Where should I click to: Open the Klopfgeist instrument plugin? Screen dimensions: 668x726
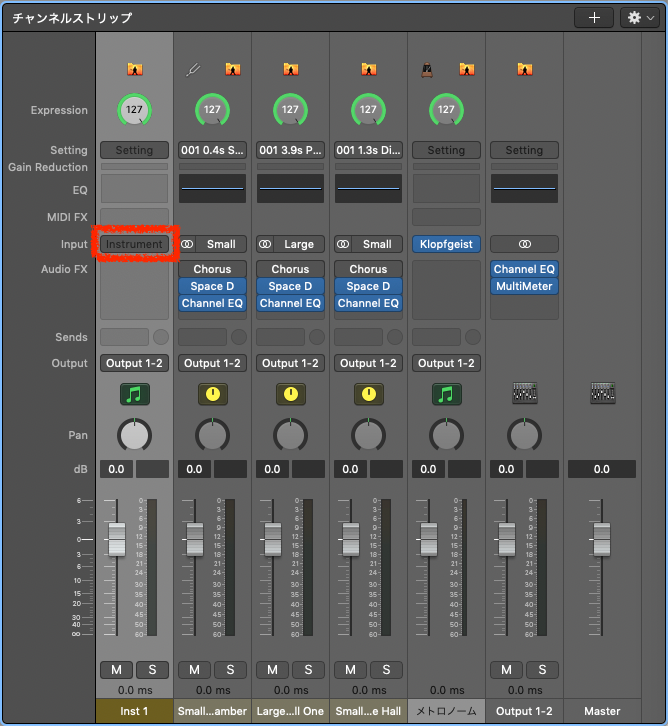446,244
